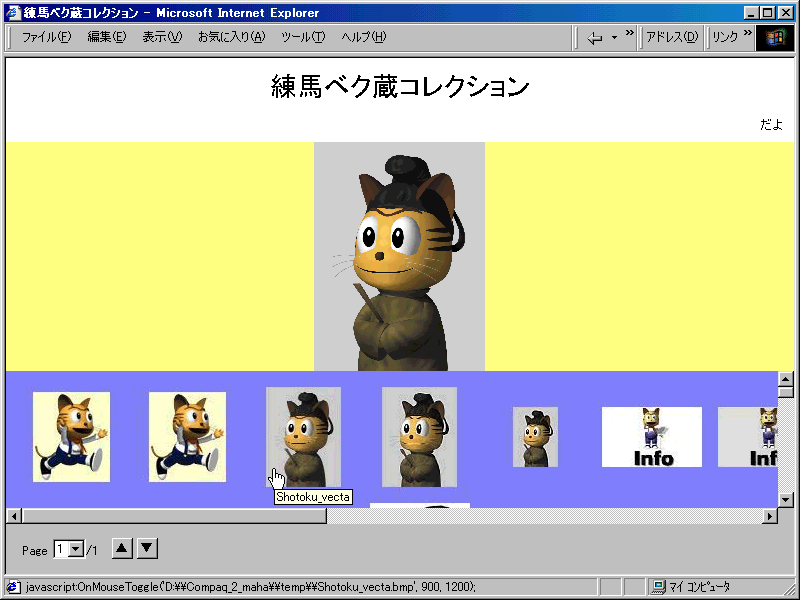
Task: Open the ツール(T) menu
Action: [303, 37]
